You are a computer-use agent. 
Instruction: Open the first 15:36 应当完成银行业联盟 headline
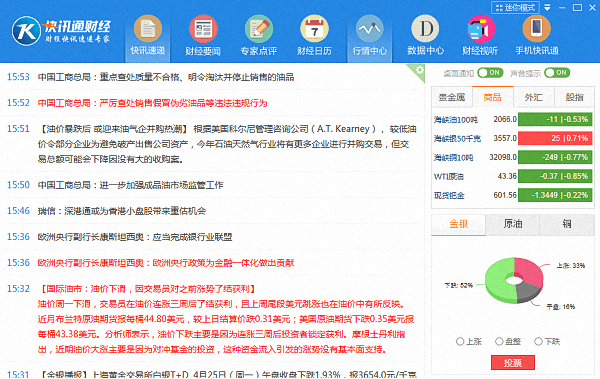tap(135, 237)
